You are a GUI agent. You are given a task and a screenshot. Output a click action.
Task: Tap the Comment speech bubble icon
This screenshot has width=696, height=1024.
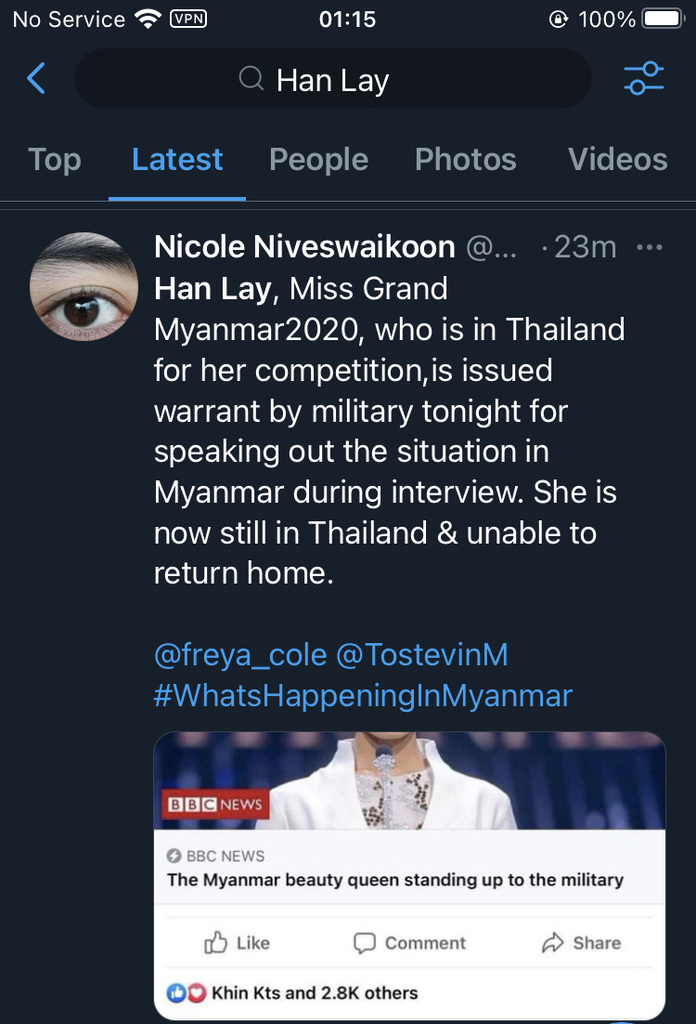pos(365,943)
